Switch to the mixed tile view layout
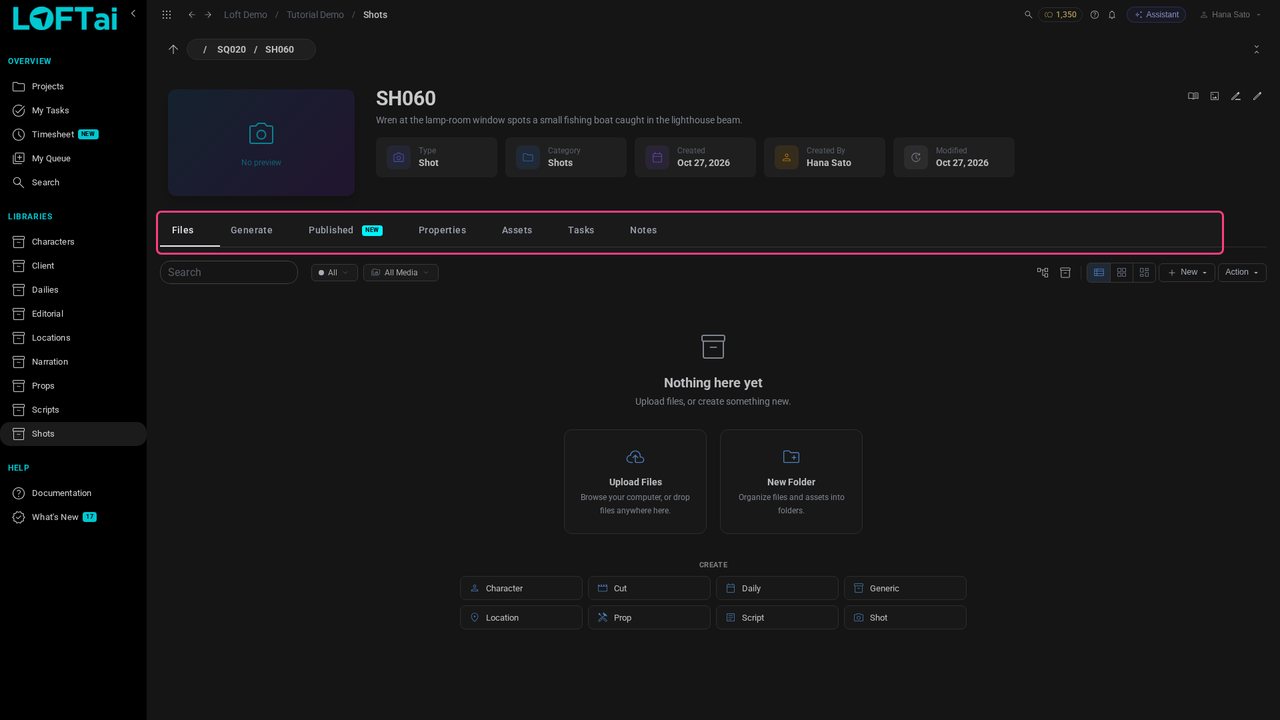This screenshot has width=1280, height=720. 1144,272
